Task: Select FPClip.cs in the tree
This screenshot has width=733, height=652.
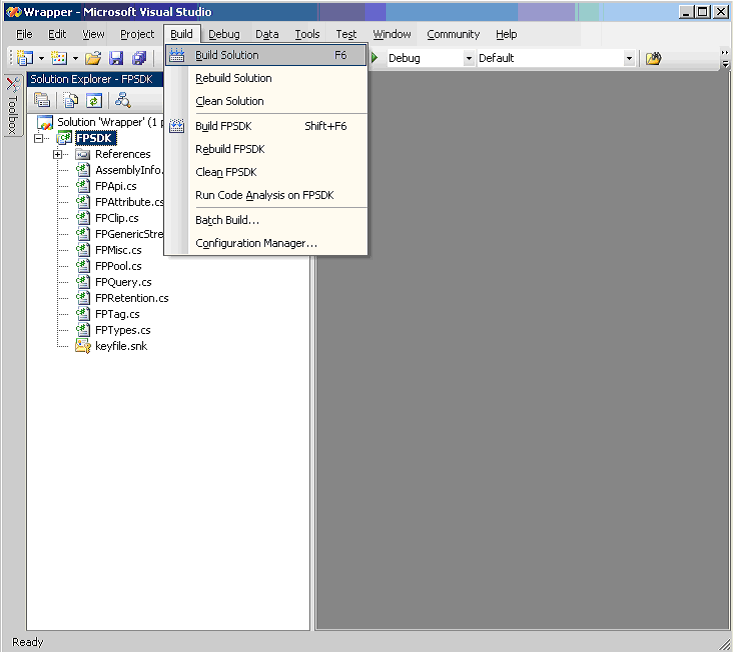Action: coord(117,218)
